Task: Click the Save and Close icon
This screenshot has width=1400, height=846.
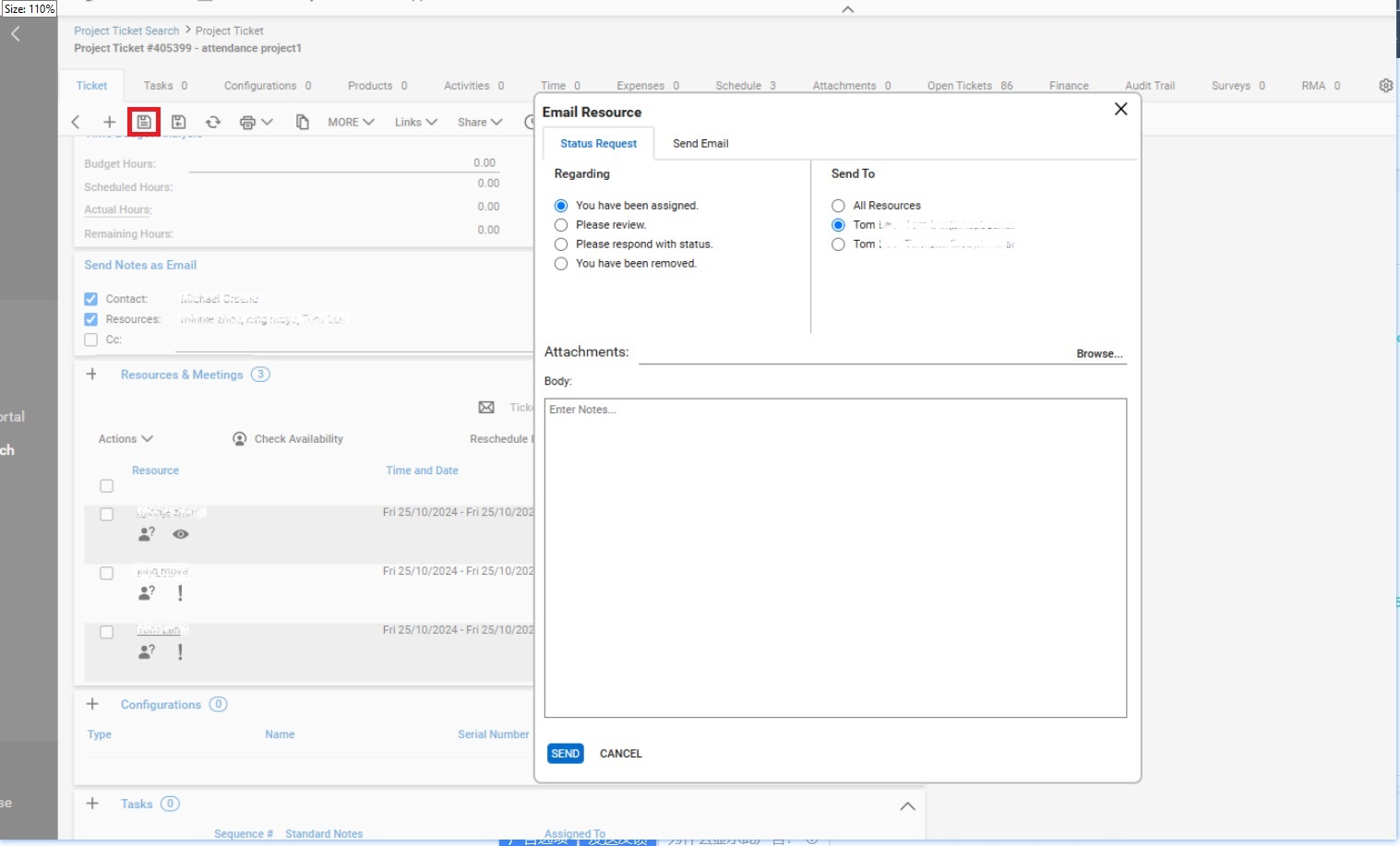Action: (x=179, y=122)
